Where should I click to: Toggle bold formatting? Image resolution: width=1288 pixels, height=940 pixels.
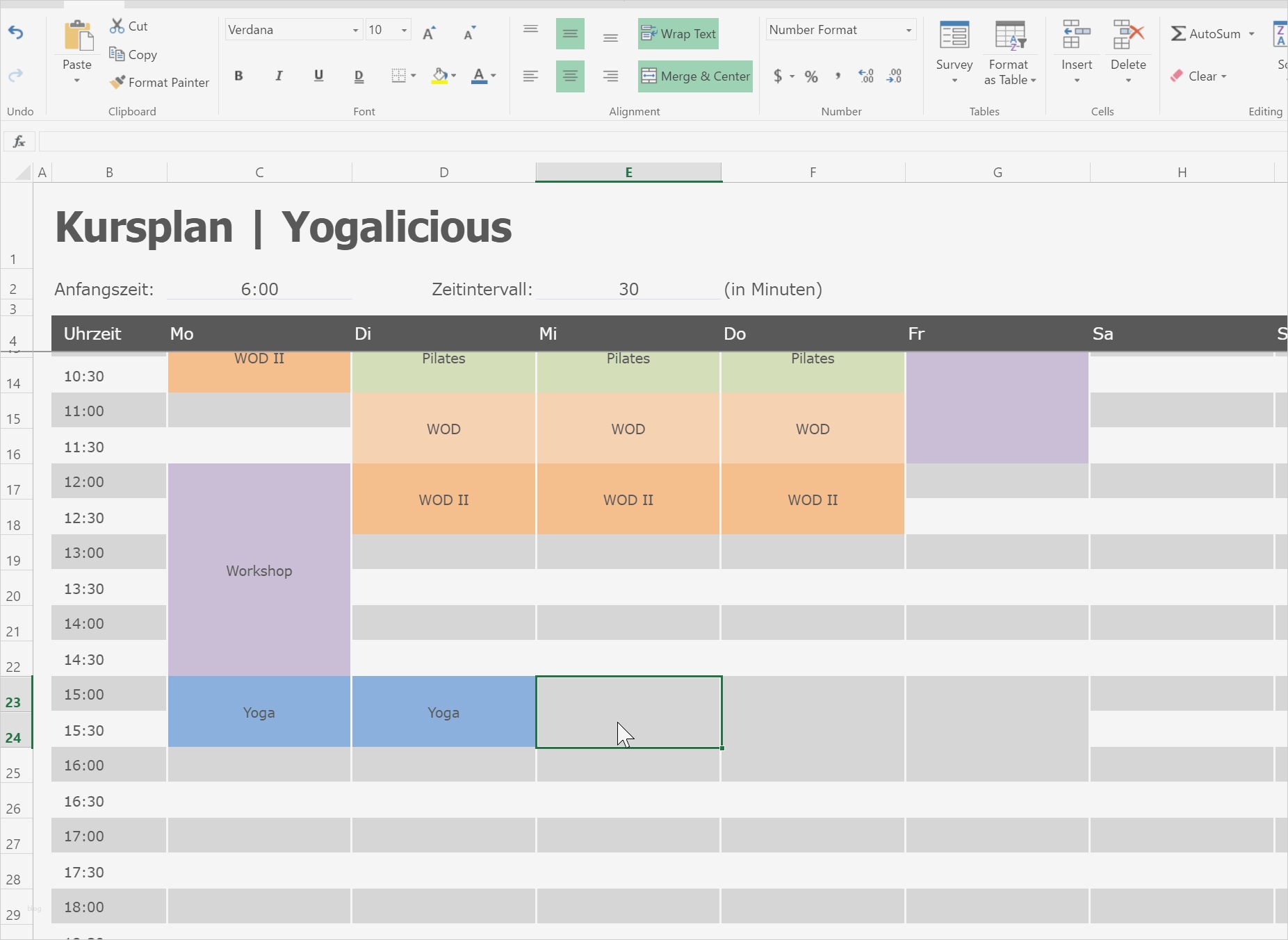point(238,76)
